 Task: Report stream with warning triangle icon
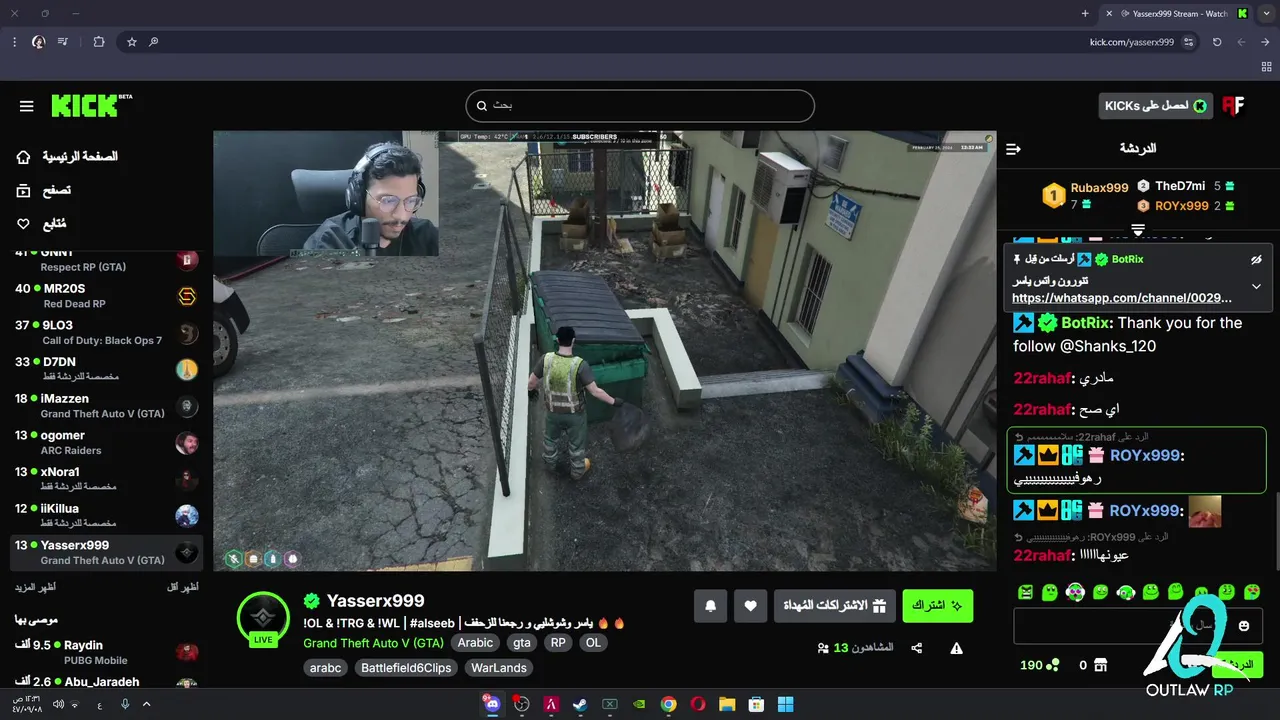(x=957, y=648)
